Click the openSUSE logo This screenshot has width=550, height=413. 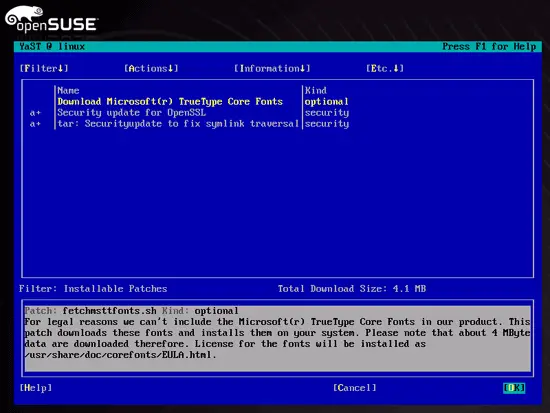pyautogui.click(x=51, y=19)
